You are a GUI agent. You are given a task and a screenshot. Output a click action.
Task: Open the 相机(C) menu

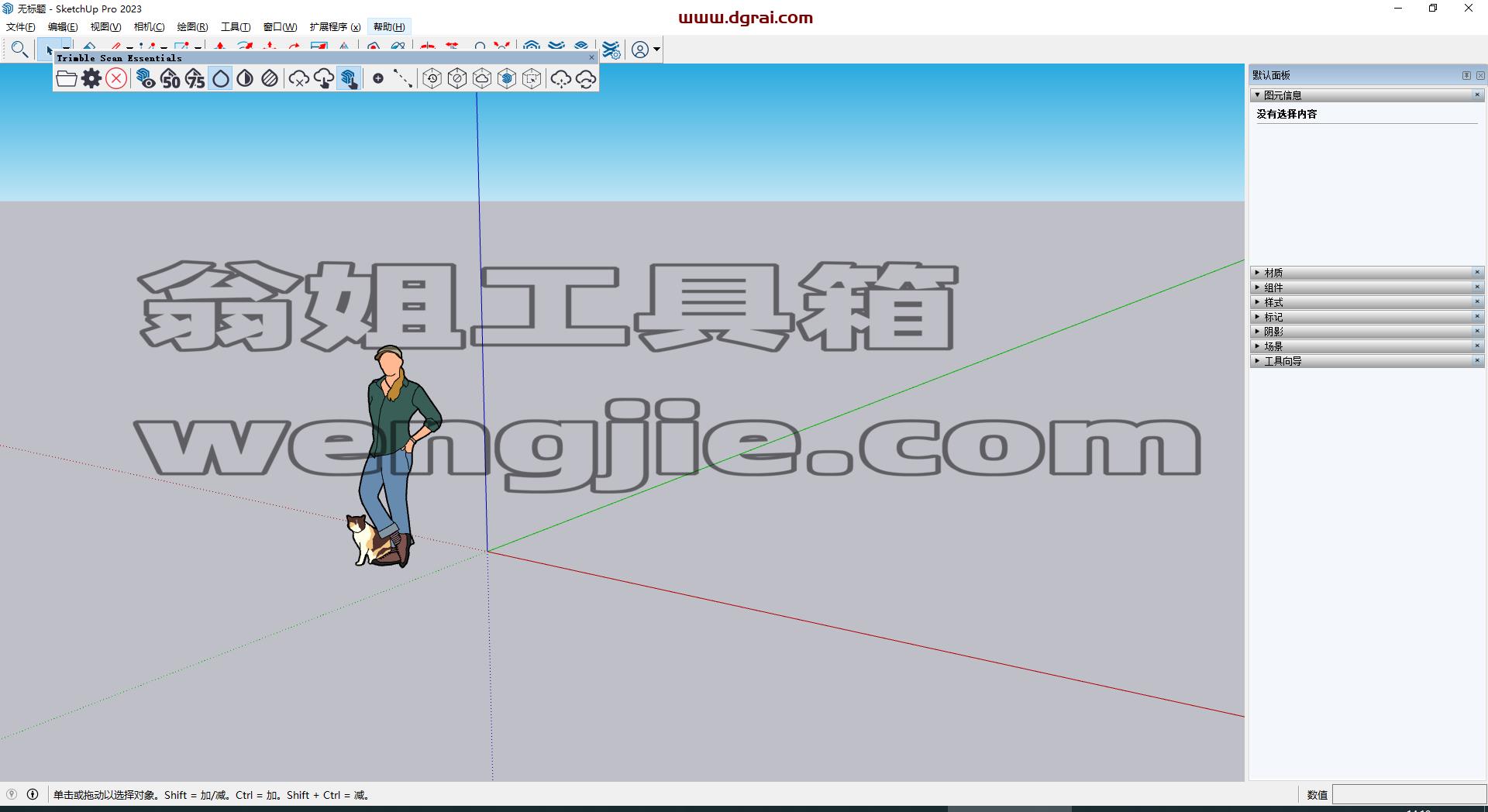tap(149, 27)
